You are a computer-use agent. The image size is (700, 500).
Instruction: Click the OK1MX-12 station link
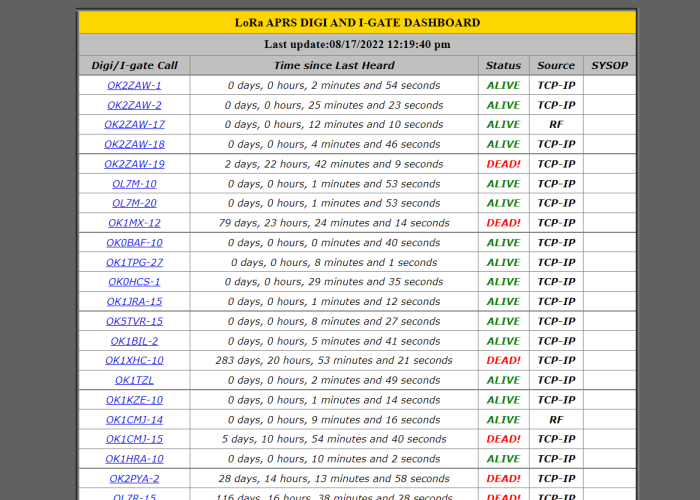click(x=134, y=223)
